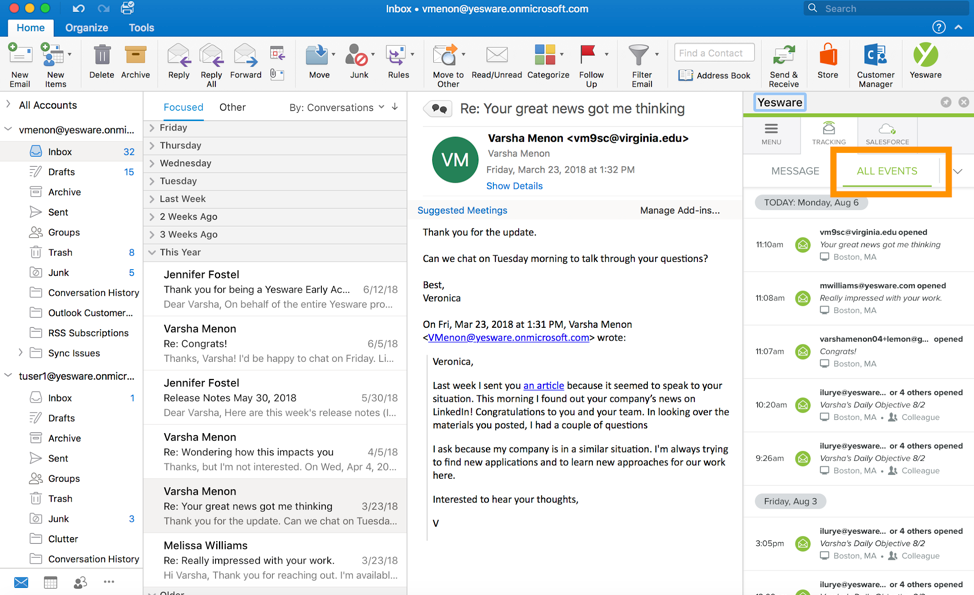Switch to calendar view in bottom bar
The width and height of the screenshot is (974, 595).
click(51, 582)
